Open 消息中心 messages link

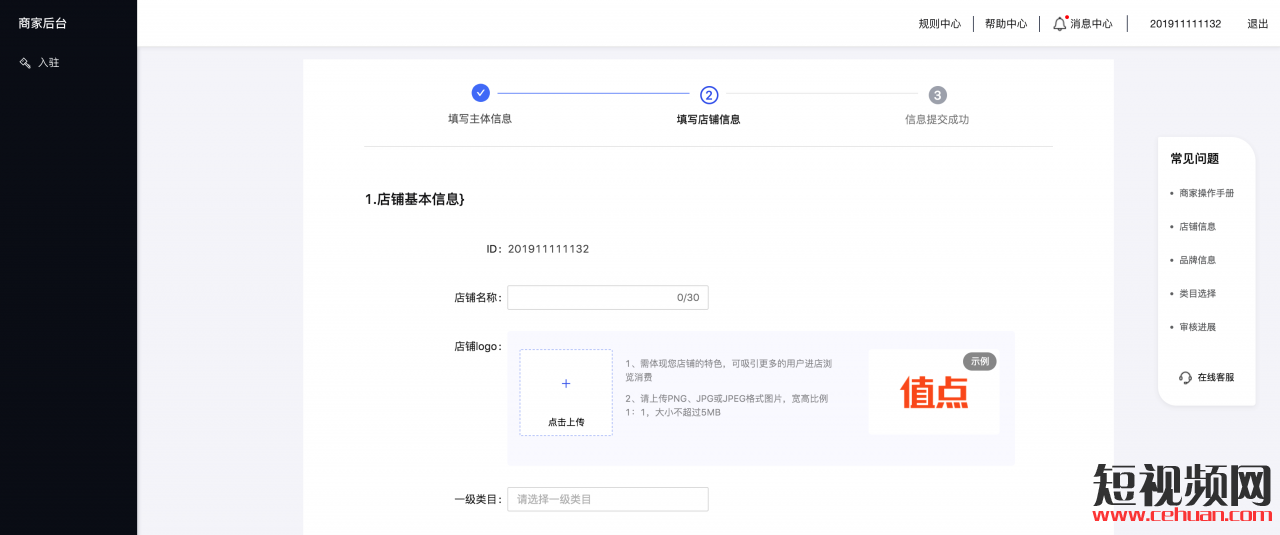click(x=1091, y=24)
